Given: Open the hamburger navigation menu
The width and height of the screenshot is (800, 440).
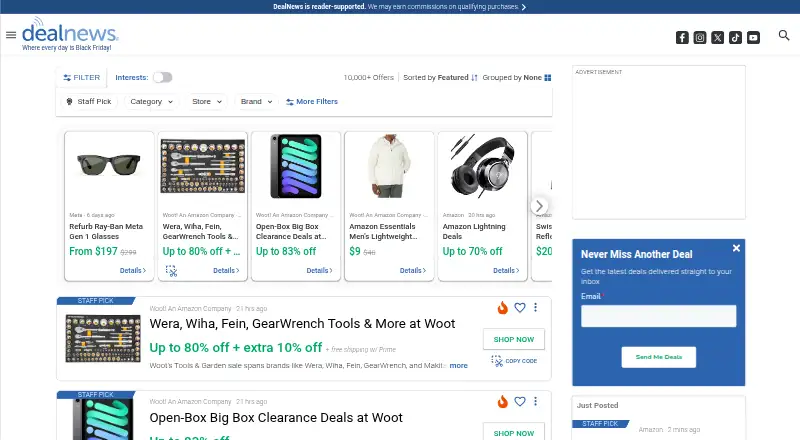Looking at the screenshot, I should [x=11, y=35].
